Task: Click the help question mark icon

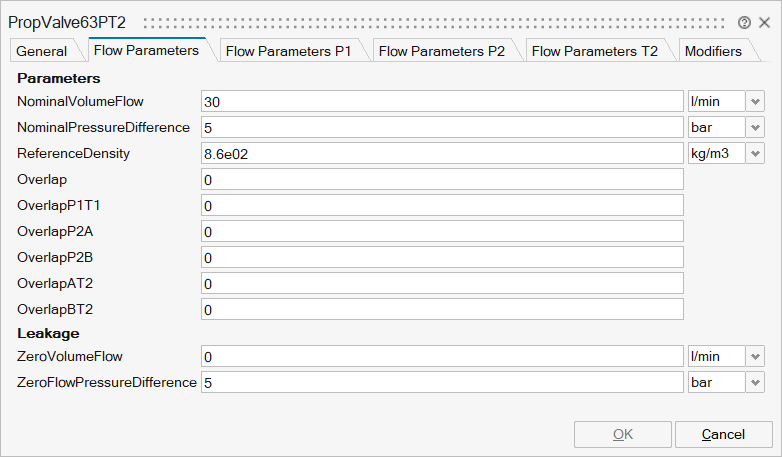Action: tap(744, 22)
